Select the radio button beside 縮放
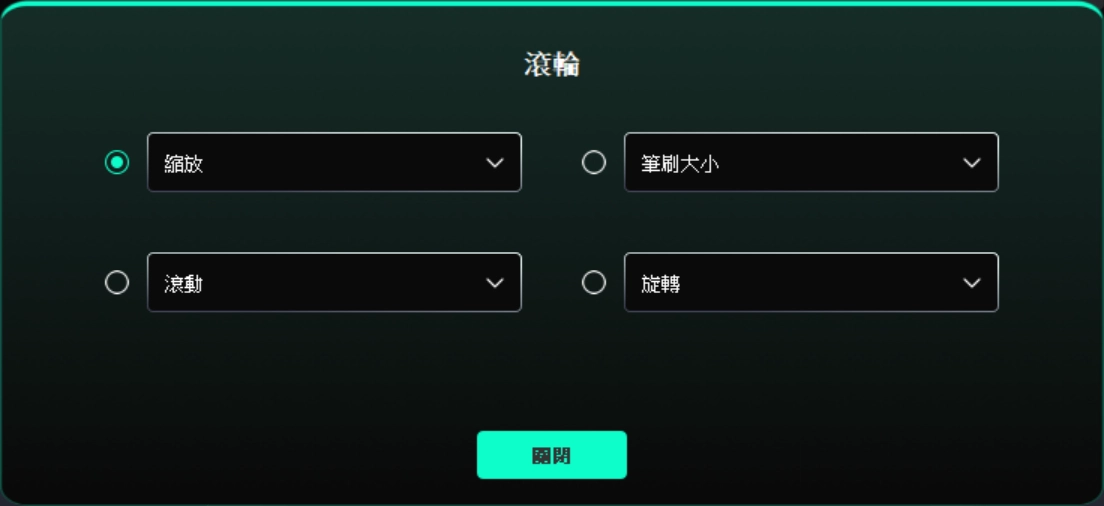1104x506 pixels. (x=117, y=163)
